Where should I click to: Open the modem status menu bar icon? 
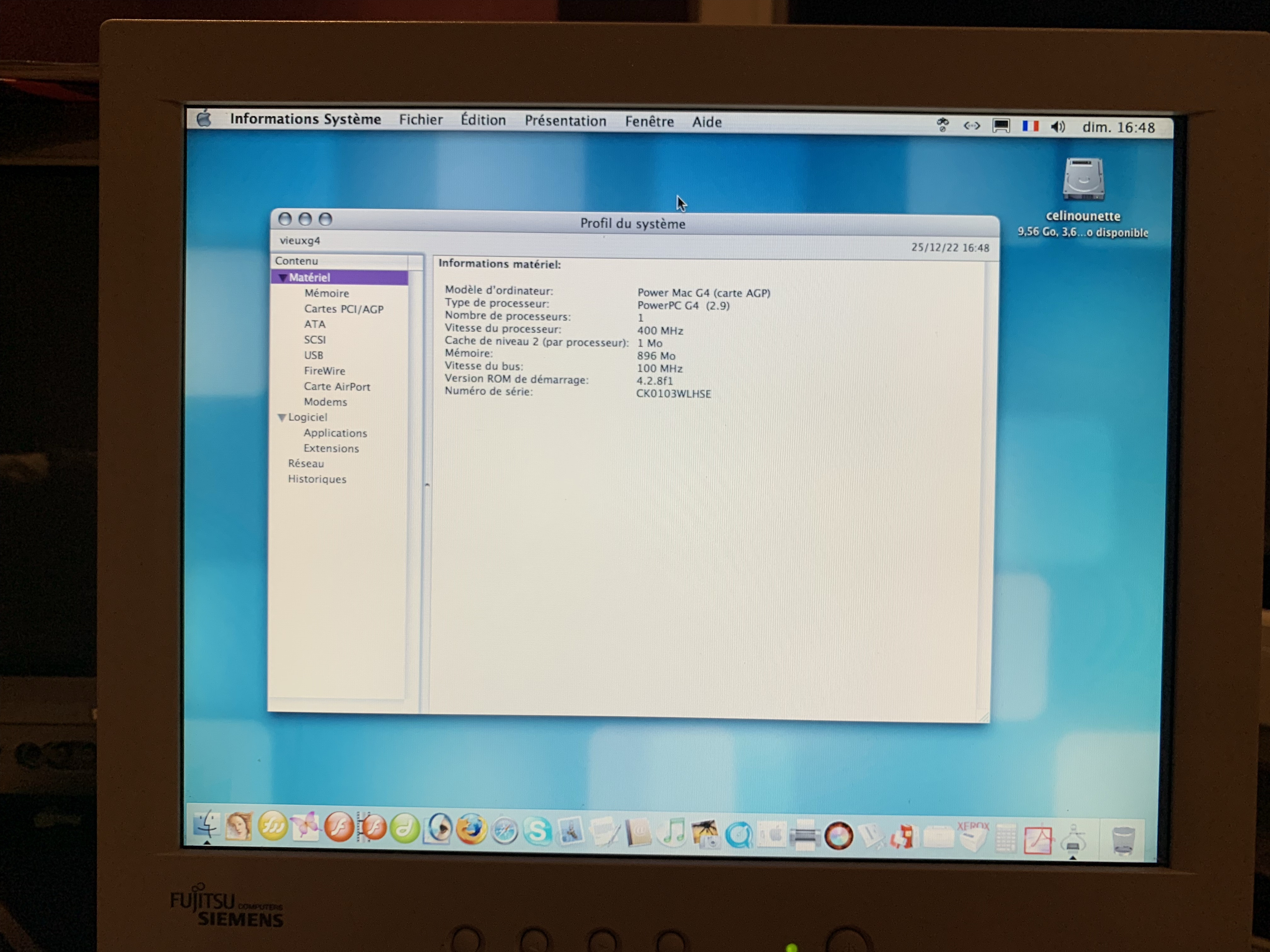[971, 125]
